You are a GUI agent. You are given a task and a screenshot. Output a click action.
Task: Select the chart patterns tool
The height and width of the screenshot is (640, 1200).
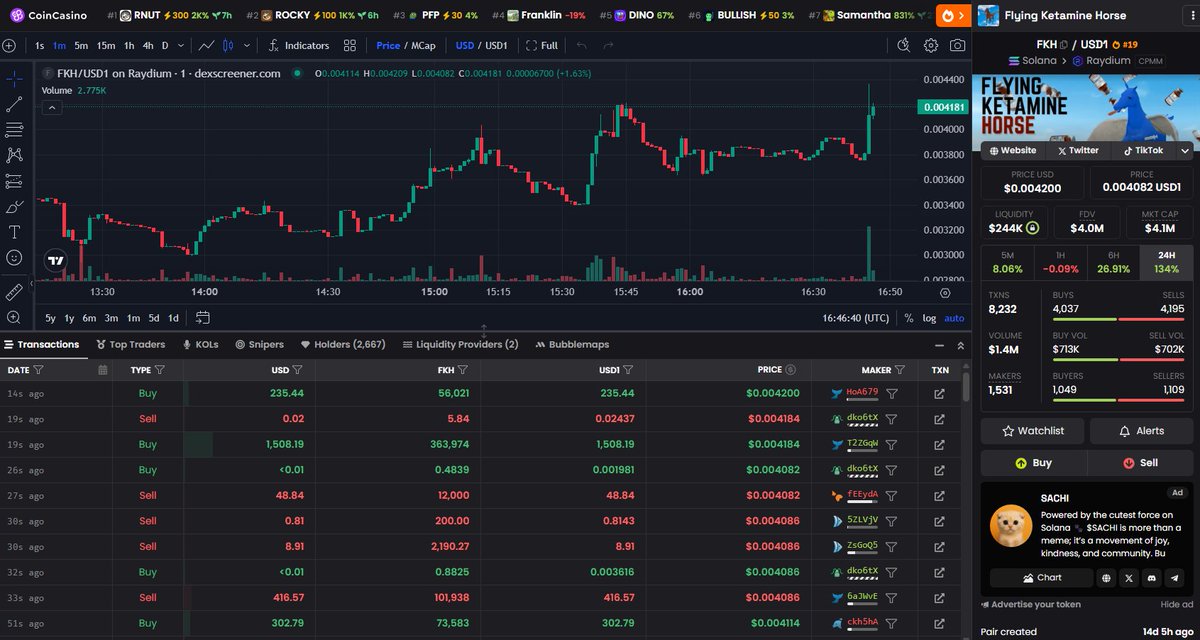click(x=14, y=155)
